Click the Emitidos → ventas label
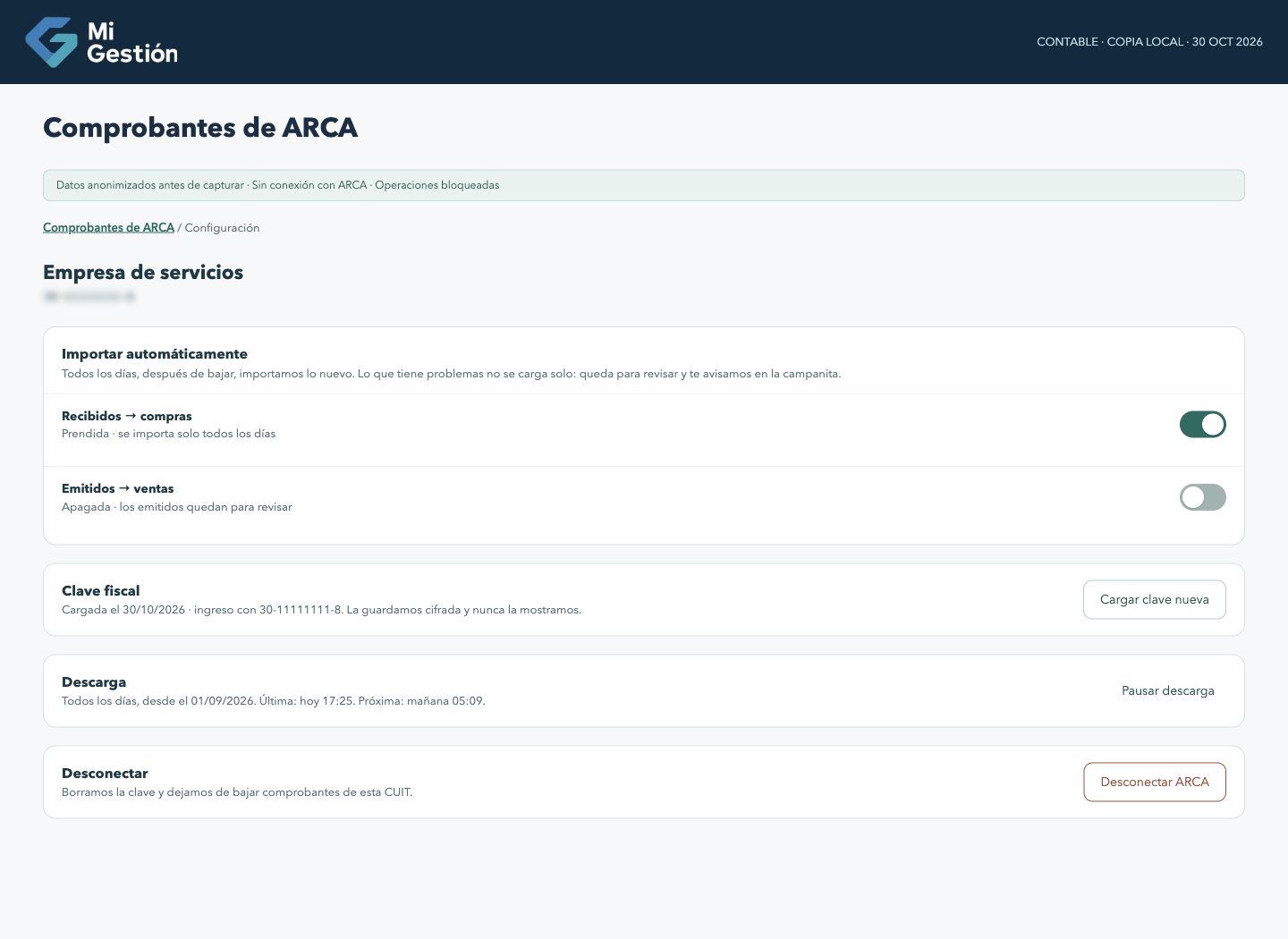This screenshot has width=1288, height=939. click(x=118, y=488)
